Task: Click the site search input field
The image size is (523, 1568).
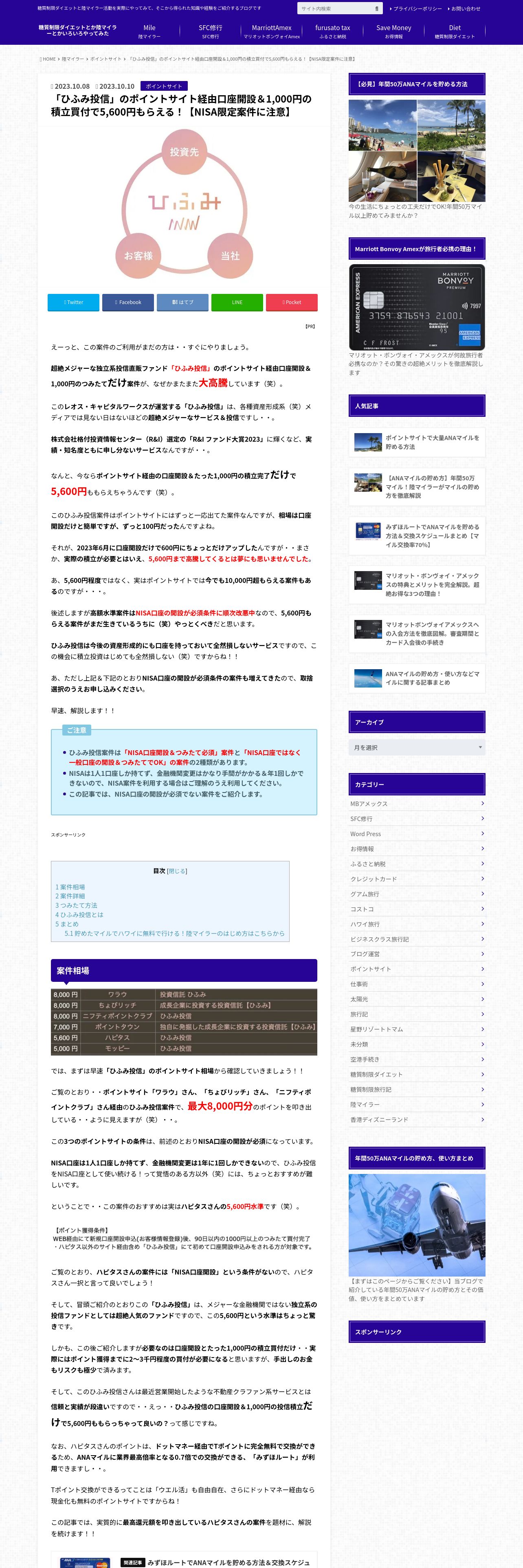Action: click(336, 9)
